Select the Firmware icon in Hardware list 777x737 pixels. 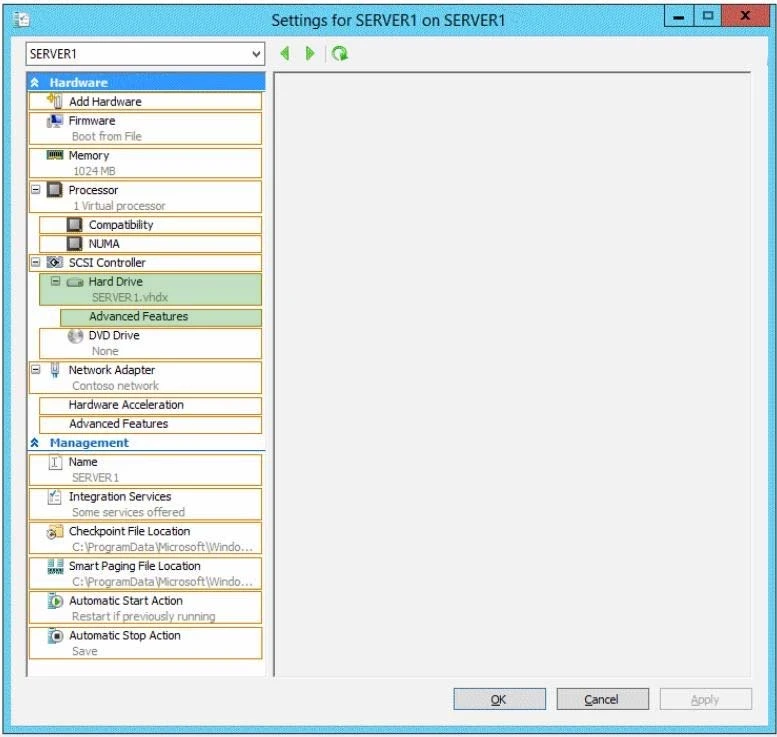pos(55,121)
